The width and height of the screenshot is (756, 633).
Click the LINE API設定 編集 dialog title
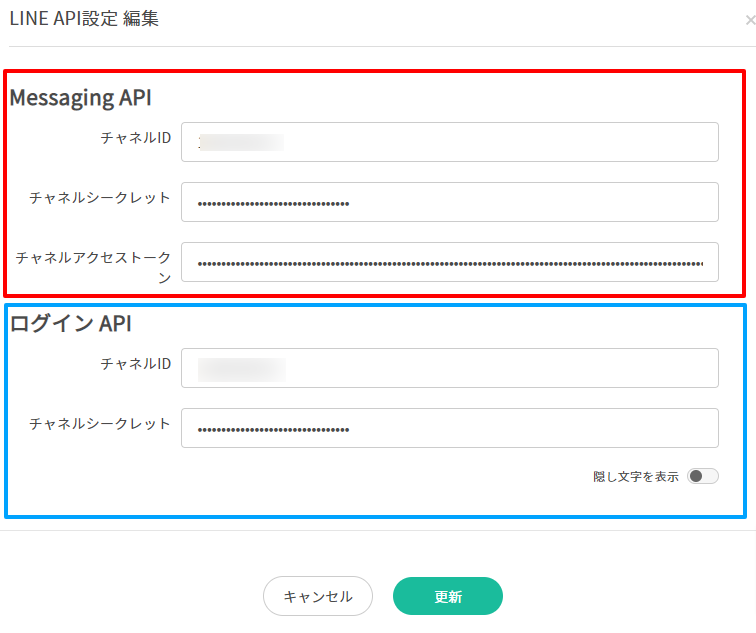tap(84, 19)
